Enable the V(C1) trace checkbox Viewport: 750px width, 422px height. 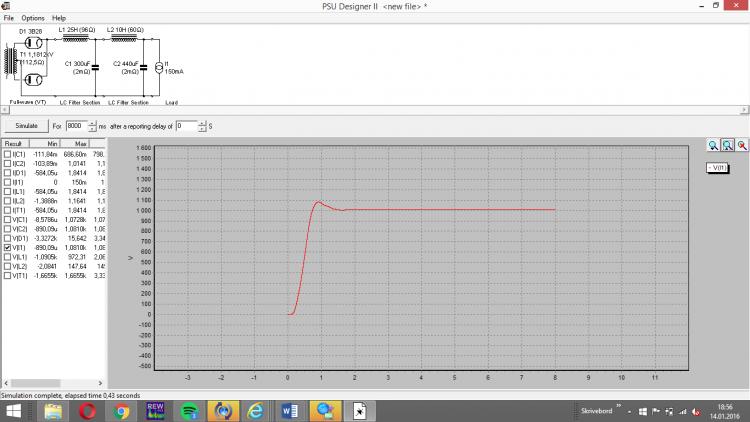click(x=7, y=220)
